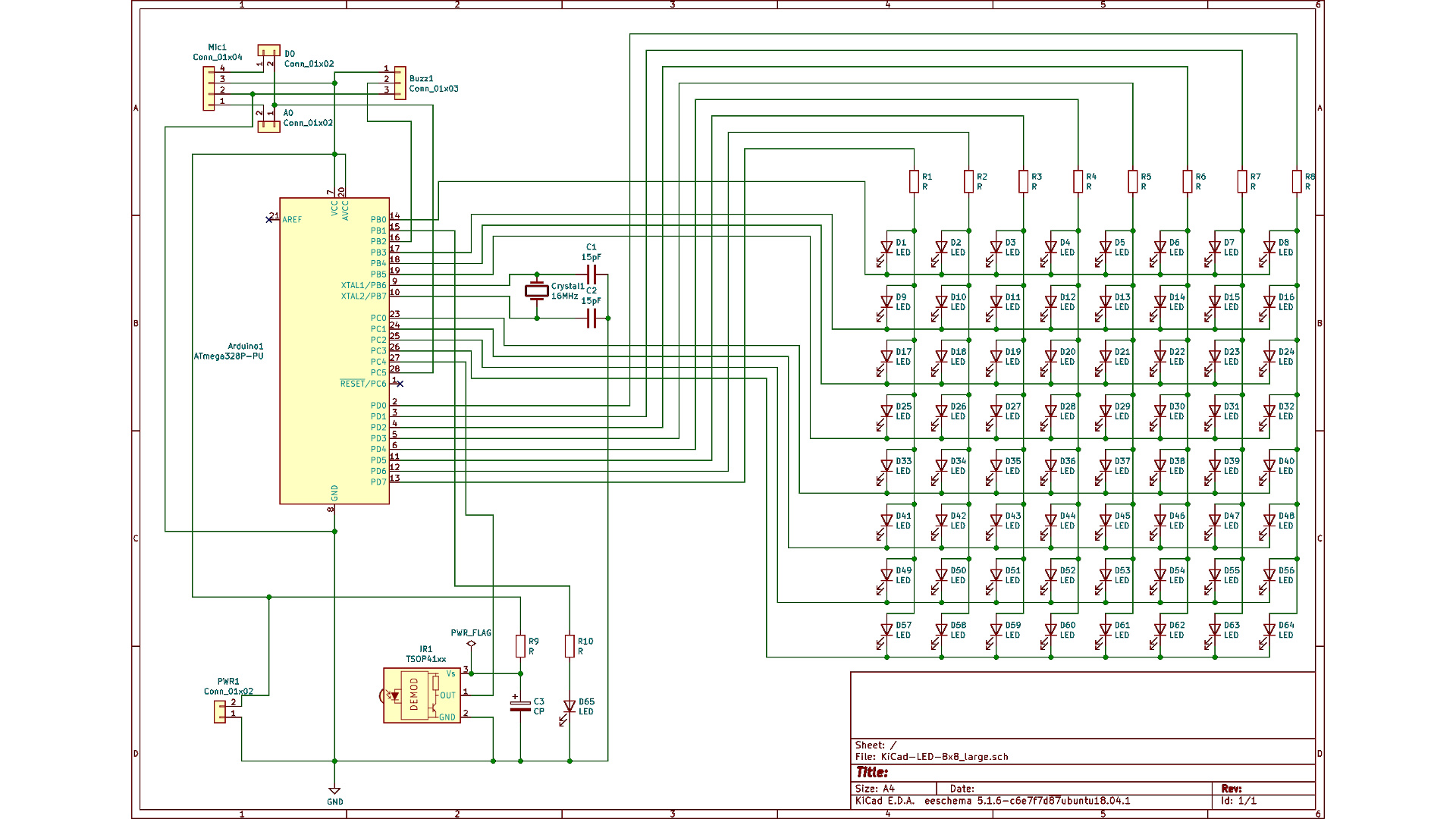Click the ATmega328P-PU microcontroller symbol
Image resolution: width=1456 pixels, height=819 pixels.
[x=334, y=350]
